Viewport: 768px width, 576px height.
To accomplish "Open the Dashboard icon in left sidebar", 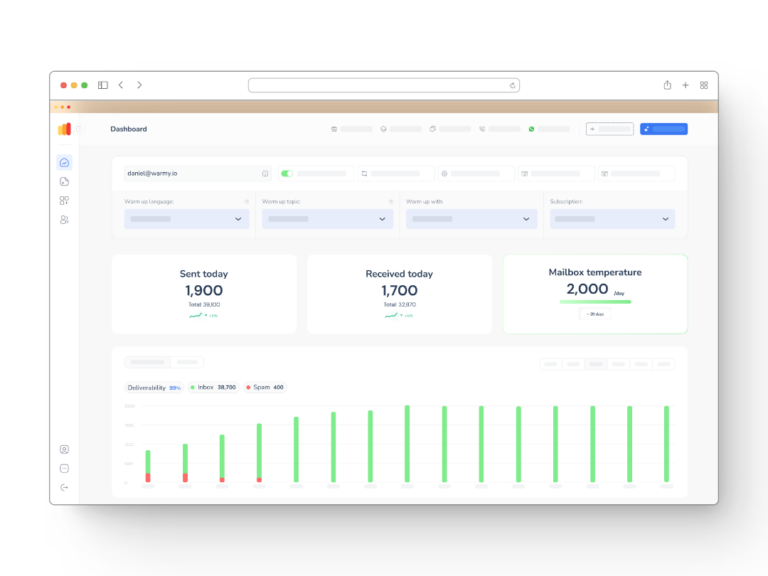I will (x=64, y=162).
